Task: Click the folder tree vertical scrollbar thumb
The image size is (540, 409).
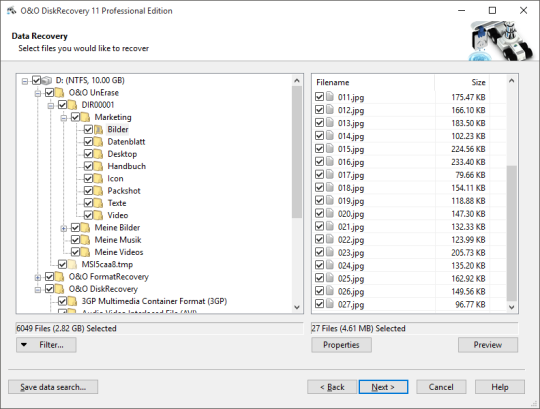Action: 297,152
